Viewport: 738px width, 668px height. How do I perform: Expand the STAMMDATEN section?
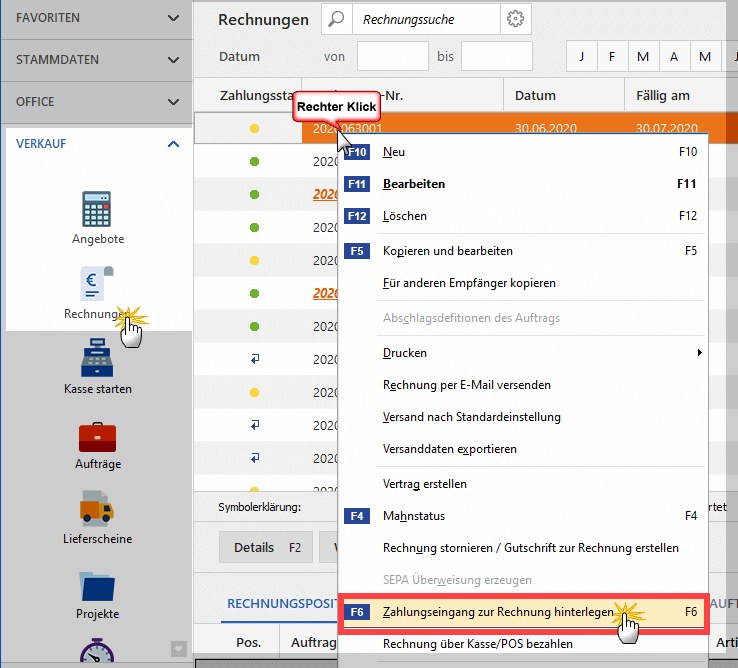97,60
